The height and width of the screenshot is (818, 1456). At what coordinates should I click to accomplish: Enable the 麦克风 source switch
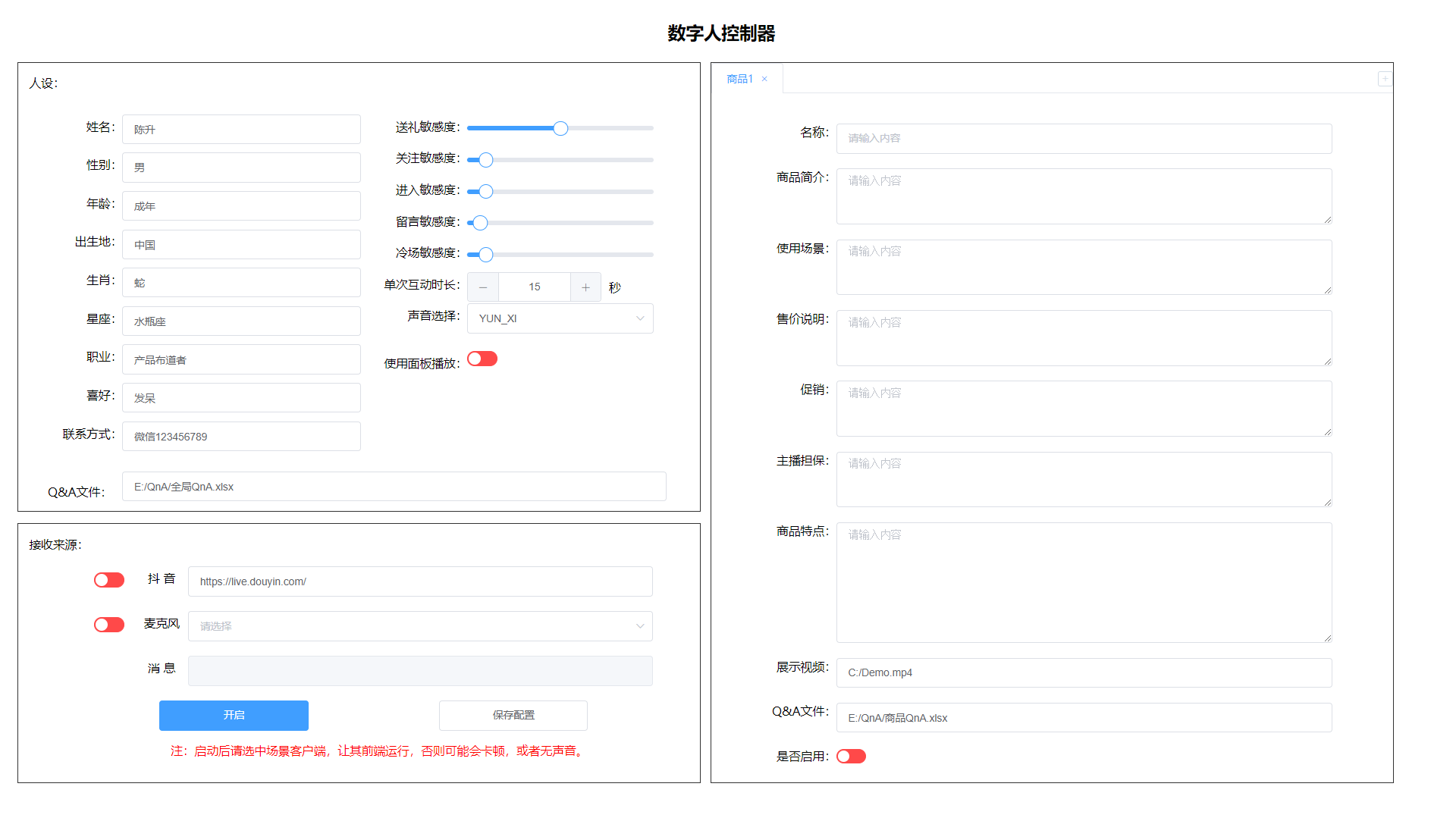tap(109, 625)
